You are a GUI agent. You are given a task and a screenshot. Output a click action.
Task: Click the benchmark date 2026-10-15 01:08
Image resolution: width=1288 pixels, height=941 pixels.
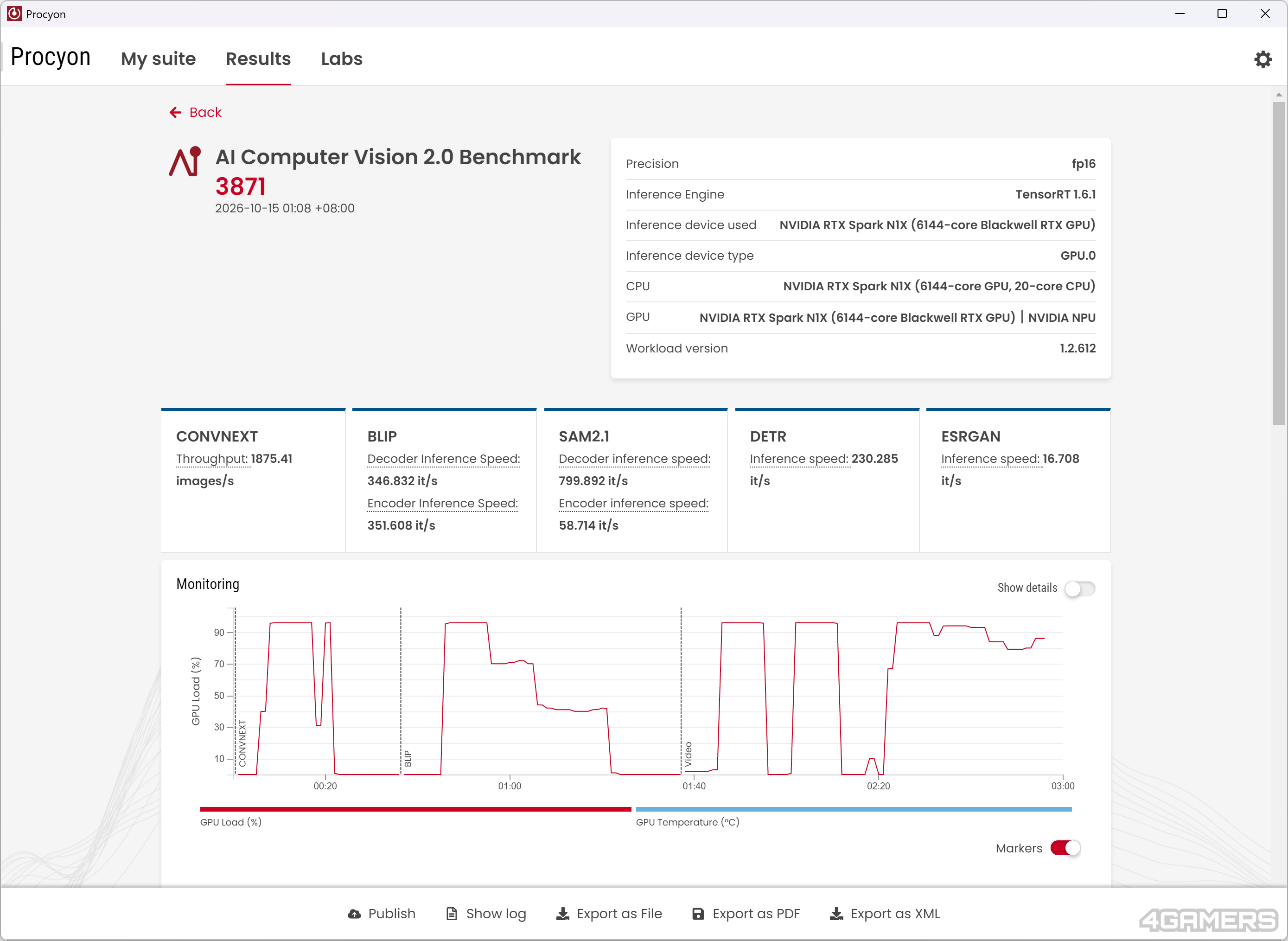pyautogui.click(x=285, y=209)
